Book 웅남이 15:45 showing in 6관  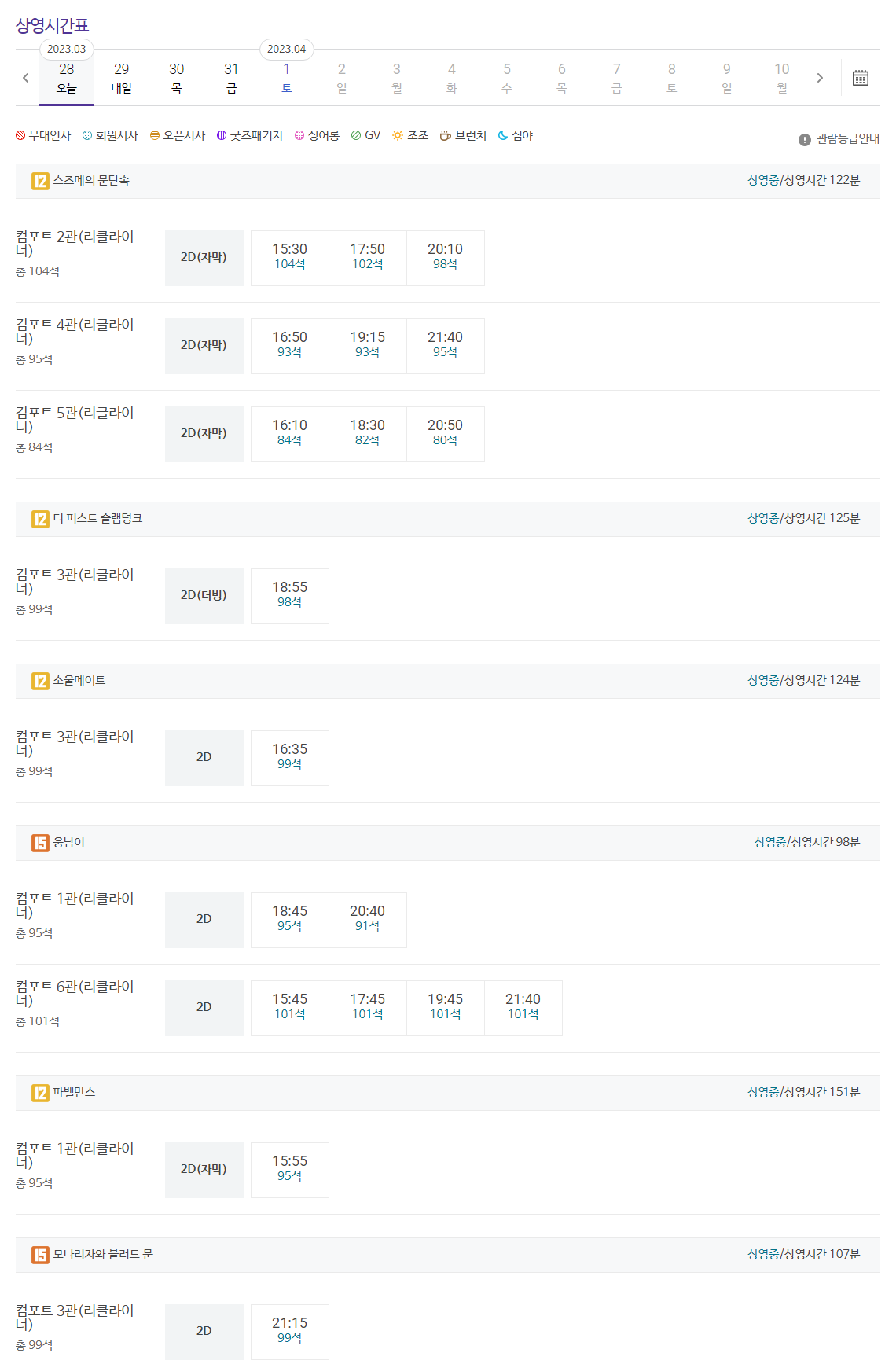coord(289,1008)
